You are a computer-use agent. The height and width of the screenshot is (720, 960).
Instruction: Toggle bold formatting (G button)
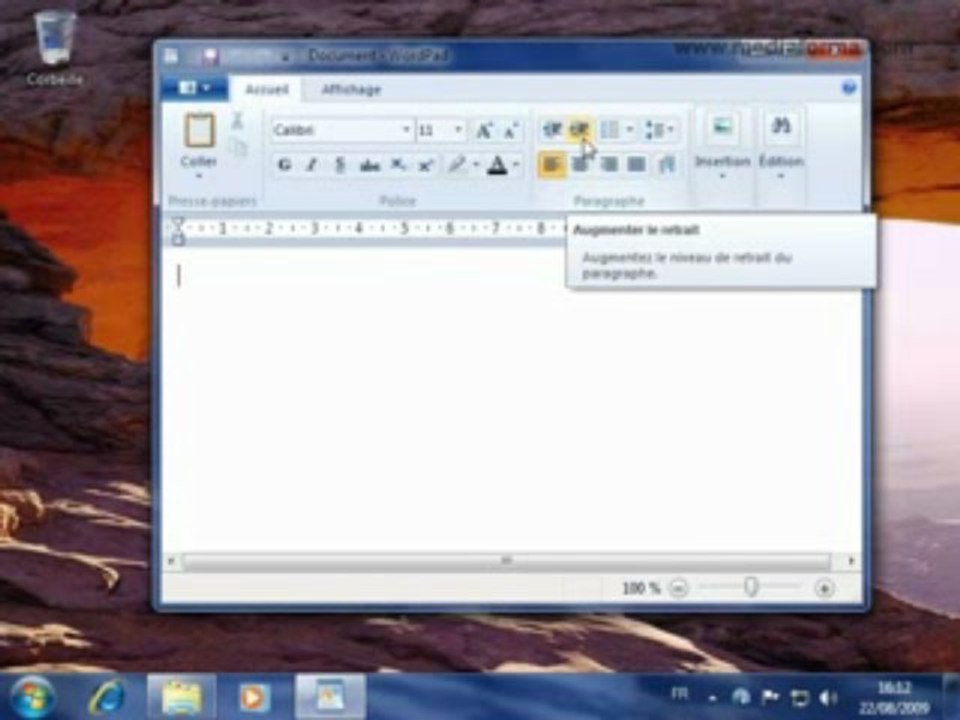tap(284, 165)
